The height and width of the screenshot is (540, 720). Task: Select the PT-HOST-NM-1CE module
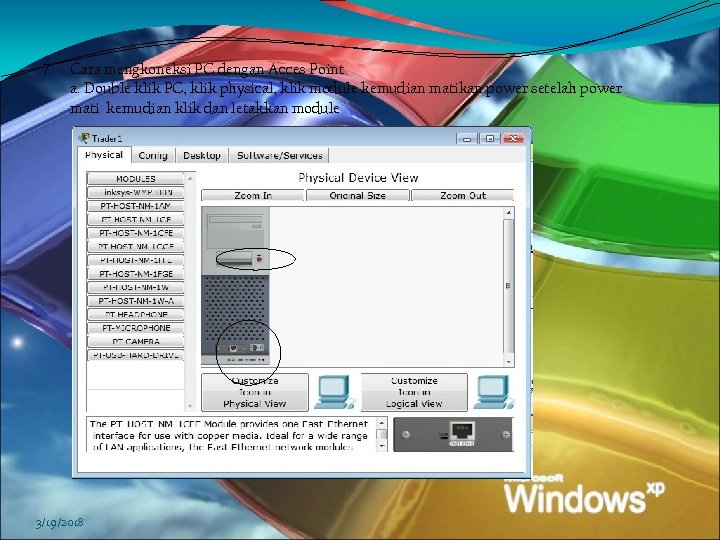point(135,219)
